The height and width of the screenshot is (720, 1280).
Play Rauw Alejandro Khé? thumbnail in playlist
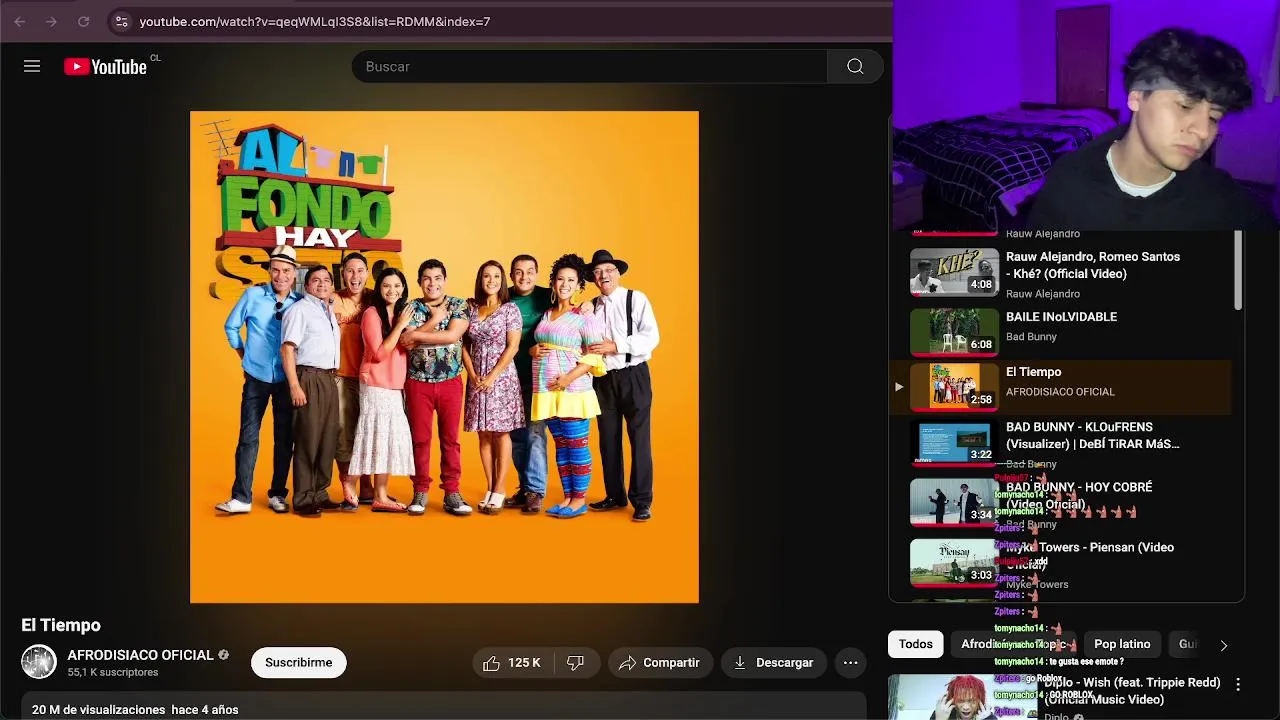pos(954,272)
